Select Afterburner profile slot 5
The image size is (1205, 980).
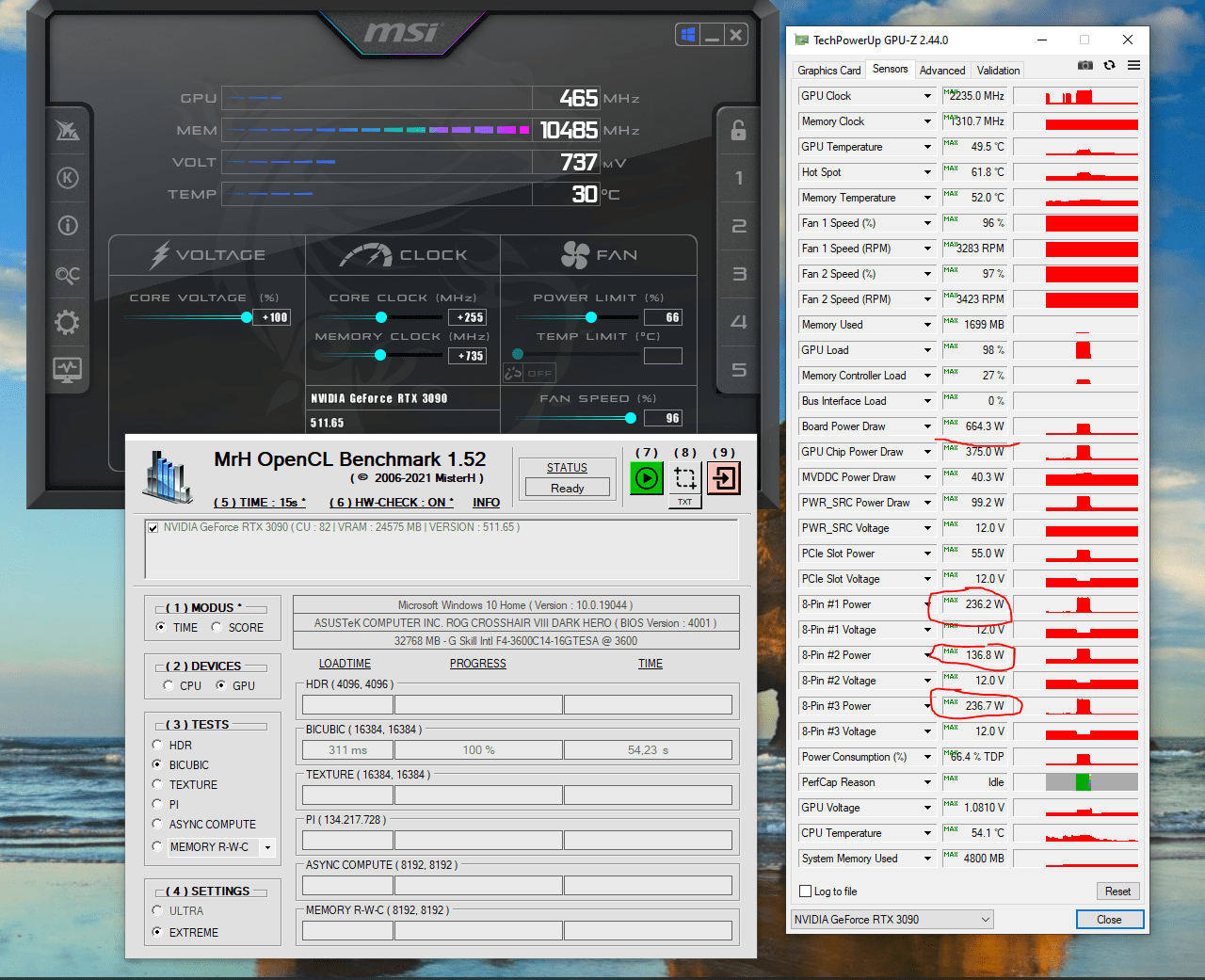point(739,370)
